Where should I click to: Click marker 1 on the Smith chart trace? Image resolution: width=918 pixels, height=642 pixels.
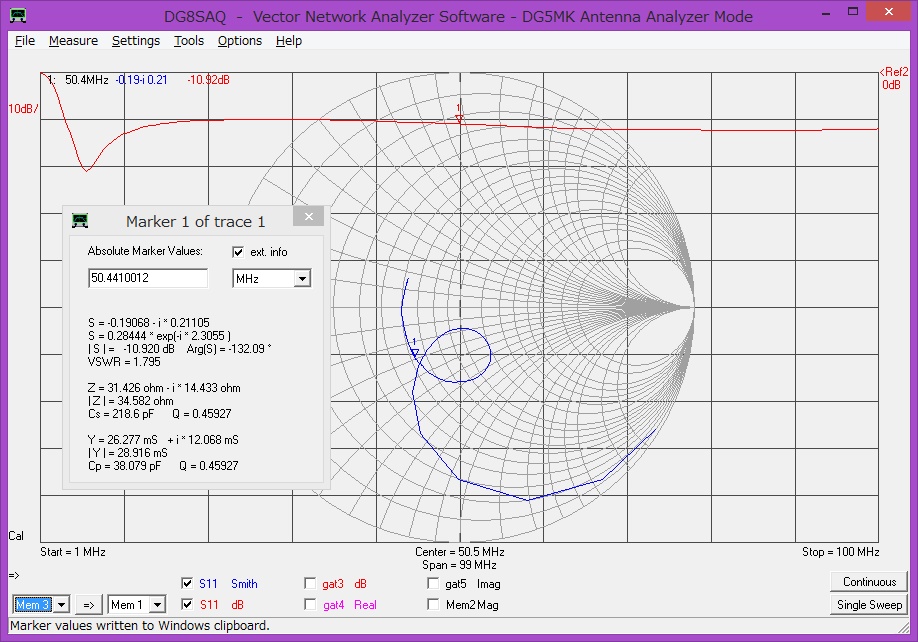(x=415, y=352)
